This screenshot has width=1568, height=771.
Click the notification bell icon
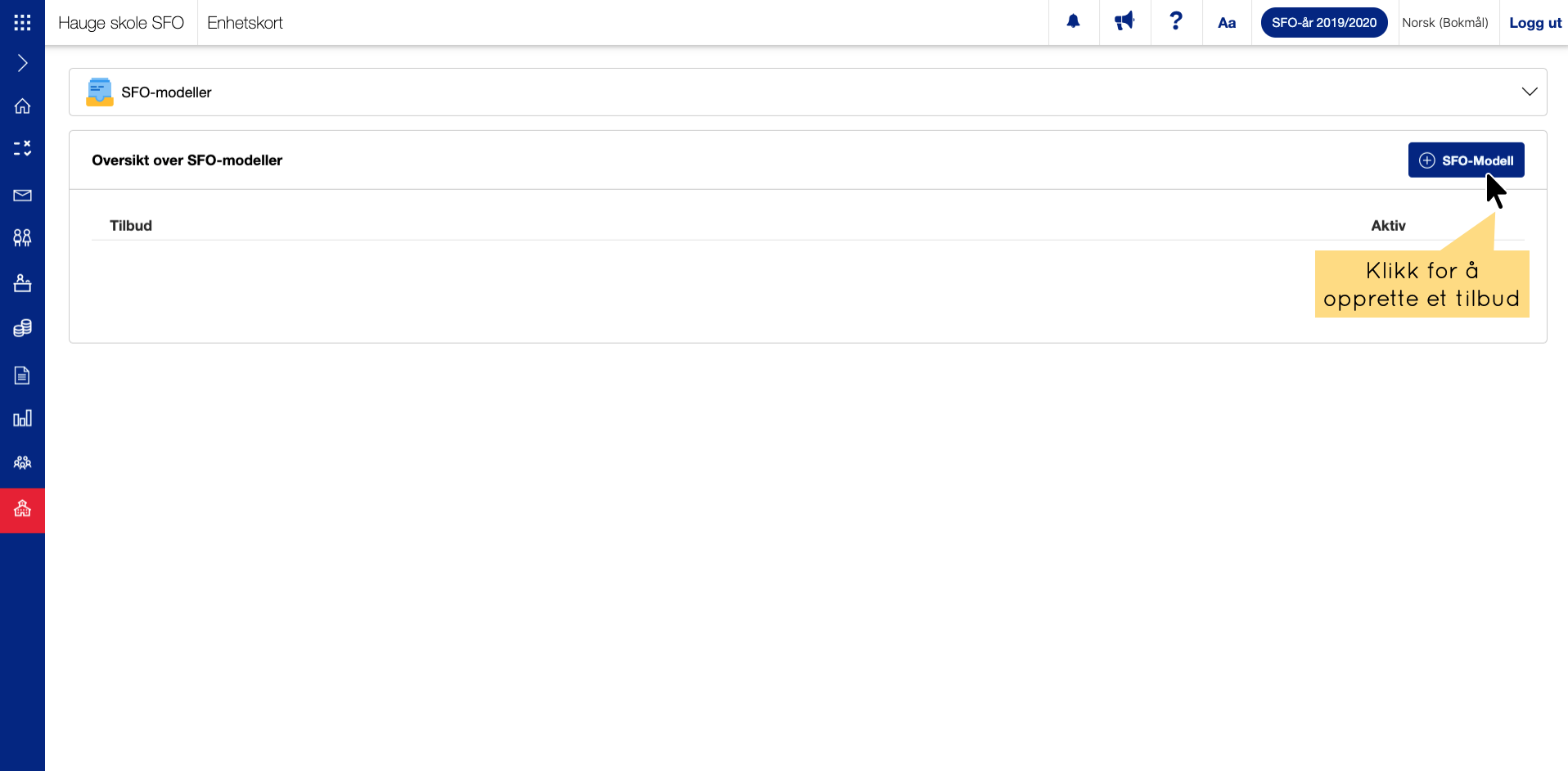click(1073, 22)
